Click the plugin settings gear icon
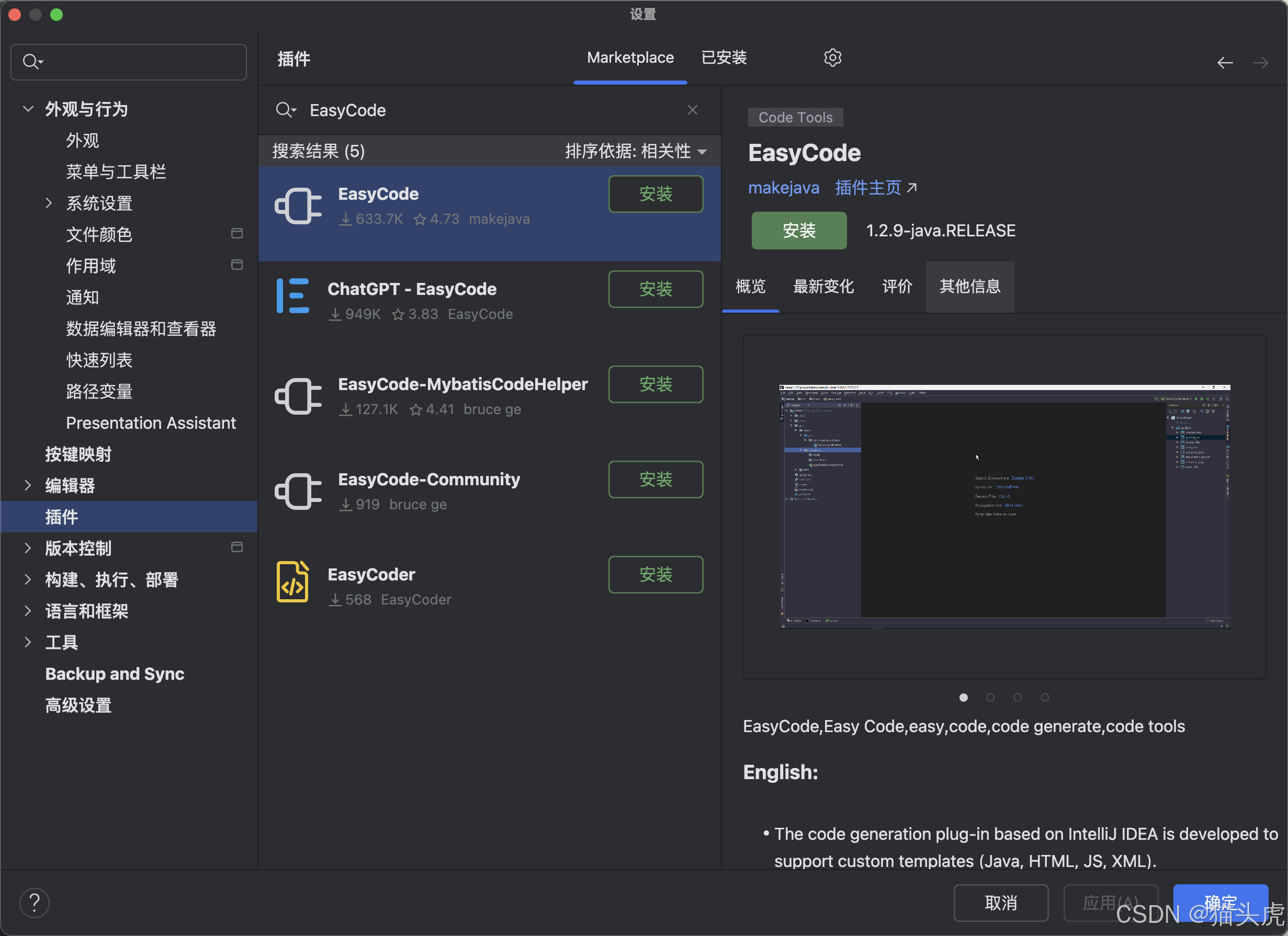 [832, 58]
